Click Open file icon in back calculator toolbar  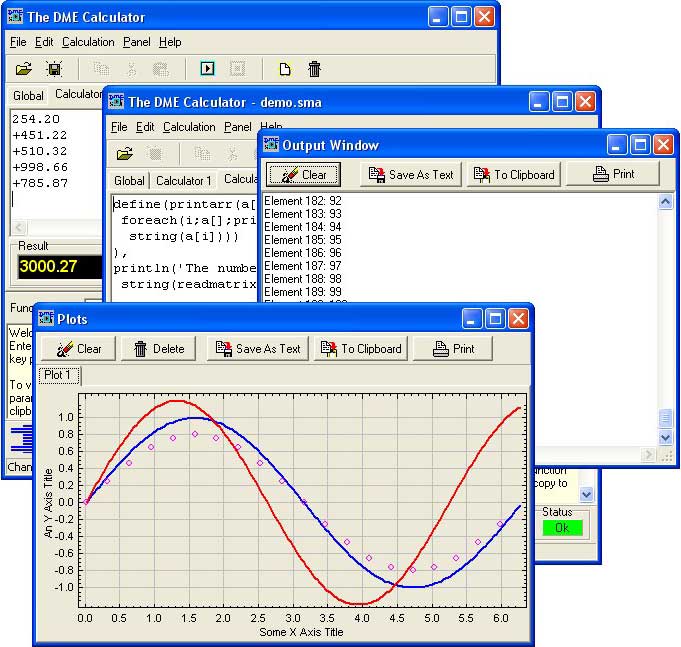pos(23,69)
